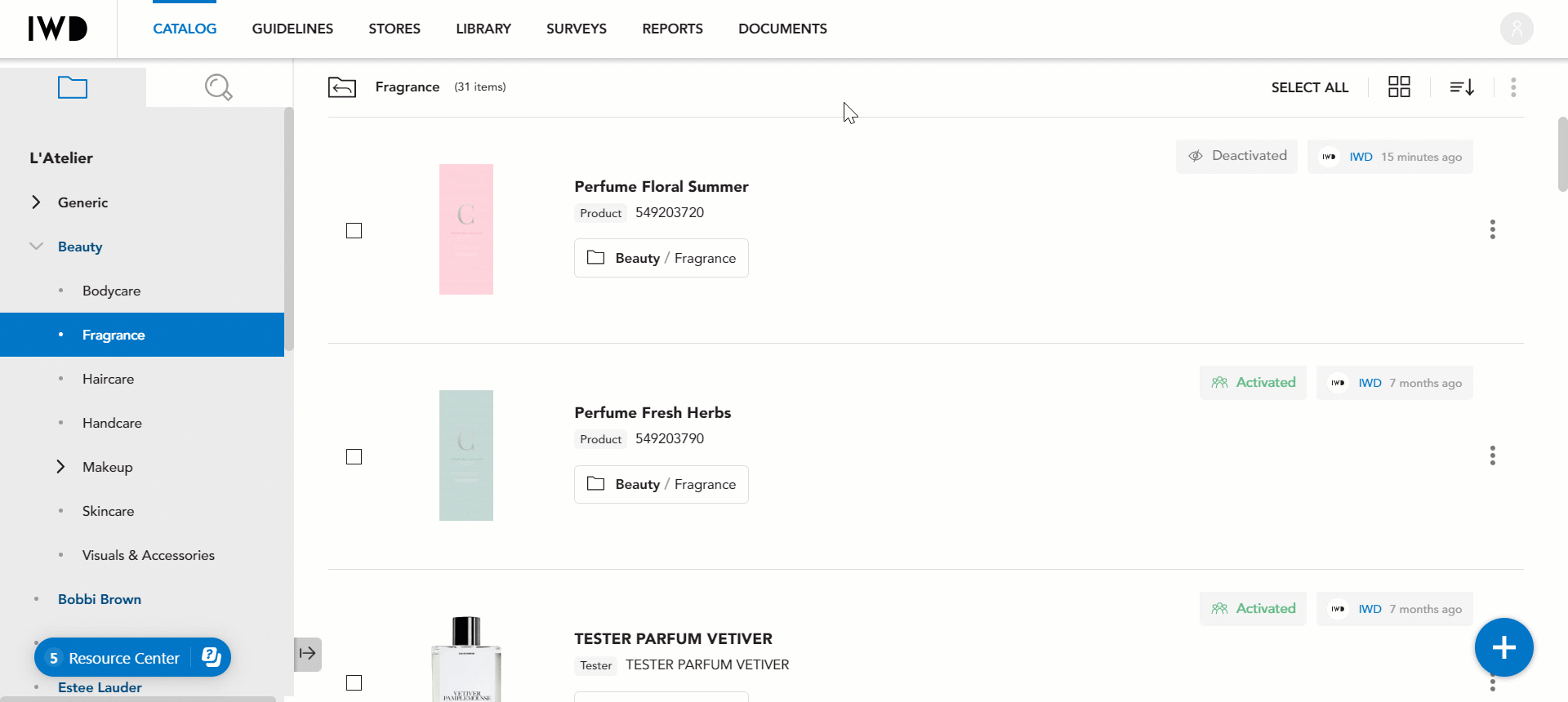Collapse the Beauty folder

click(36, 247)
